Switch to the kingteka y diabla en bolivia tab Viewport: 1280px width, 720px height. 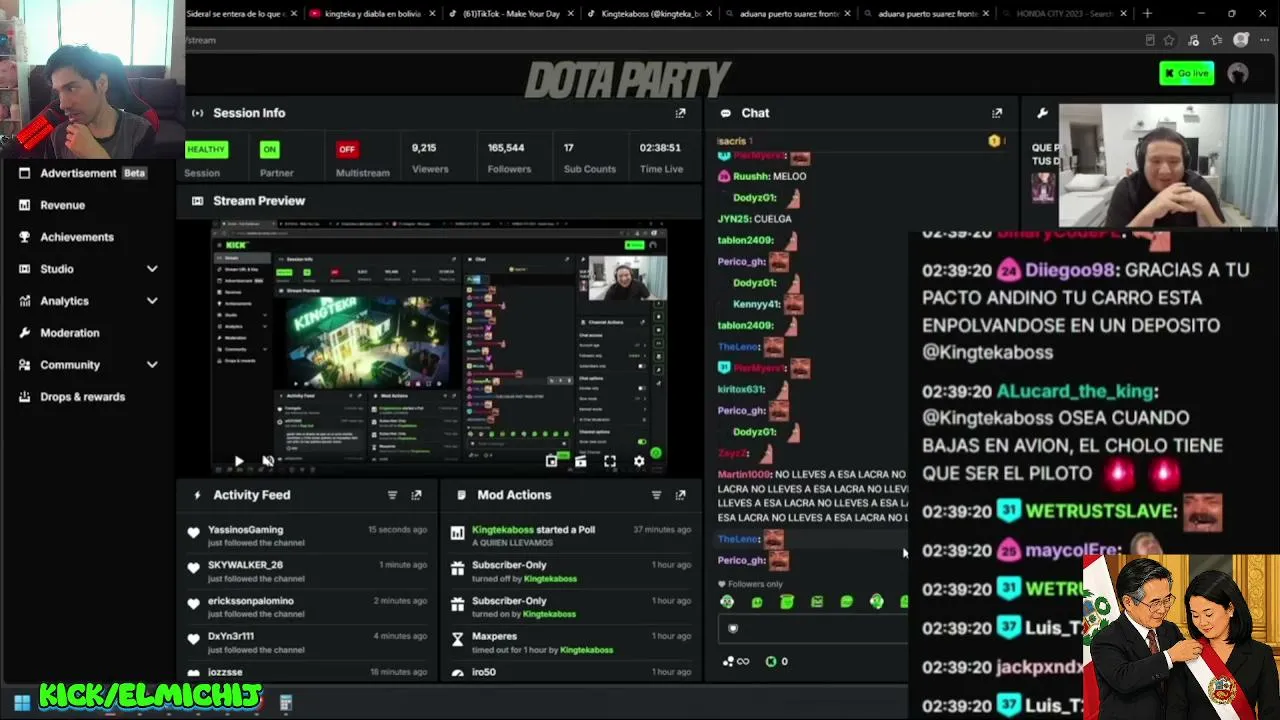(x=371, y=14)
